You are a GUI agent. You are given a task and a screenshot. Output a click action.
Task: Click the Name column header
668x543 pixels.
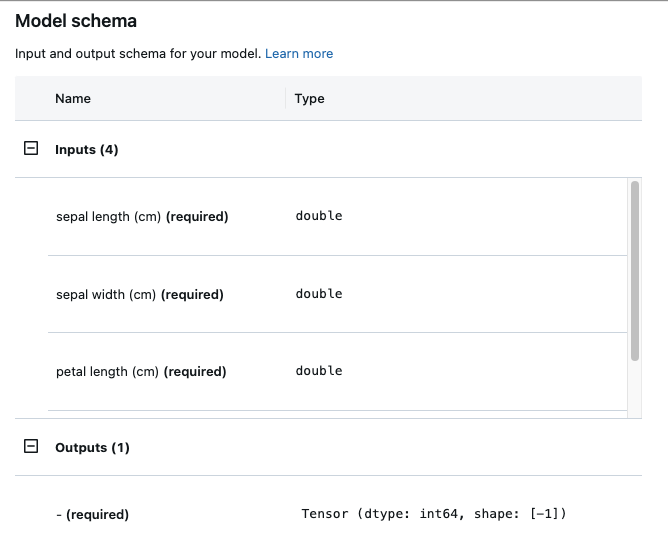click(73, 99)
